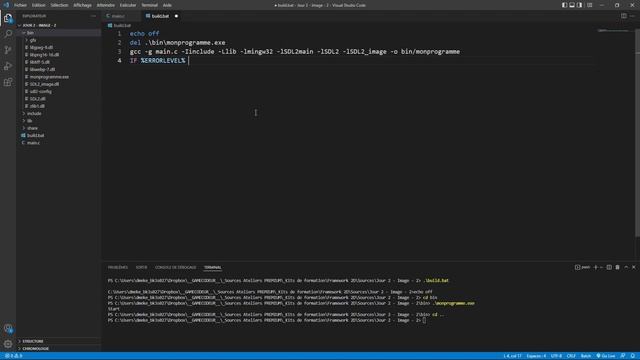Switch to the Problèmes panel tab
Image resolution: width=640 pixels, height=360 pixels.
118,267
